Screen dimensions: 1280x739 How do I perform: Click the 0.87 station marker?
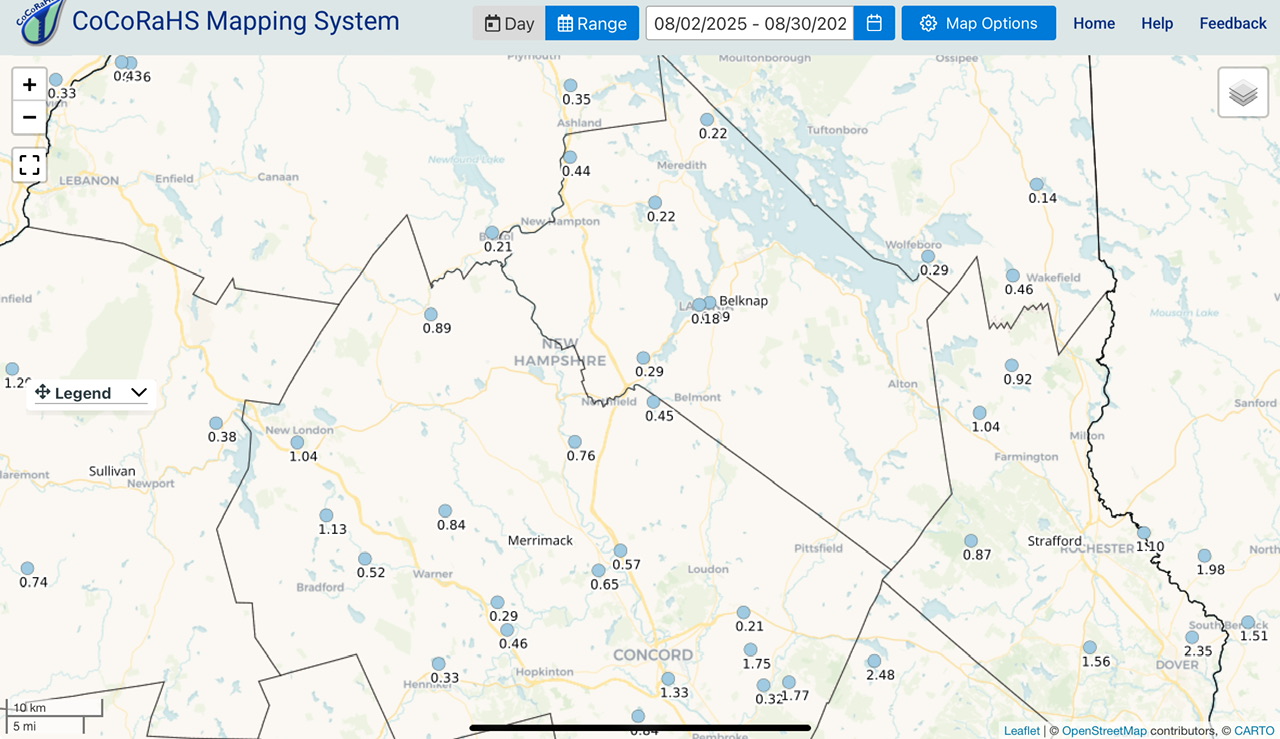(x=971, y=541)
